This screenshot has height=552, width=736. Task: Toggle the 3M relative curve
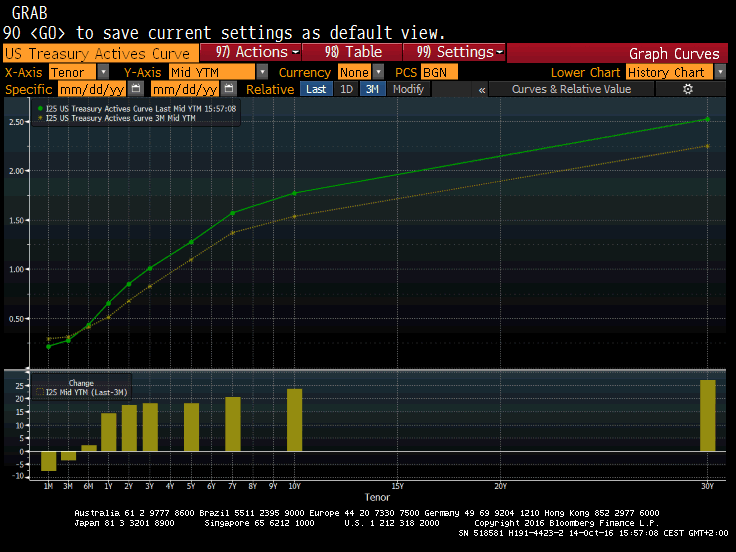[x=372, y=89]
